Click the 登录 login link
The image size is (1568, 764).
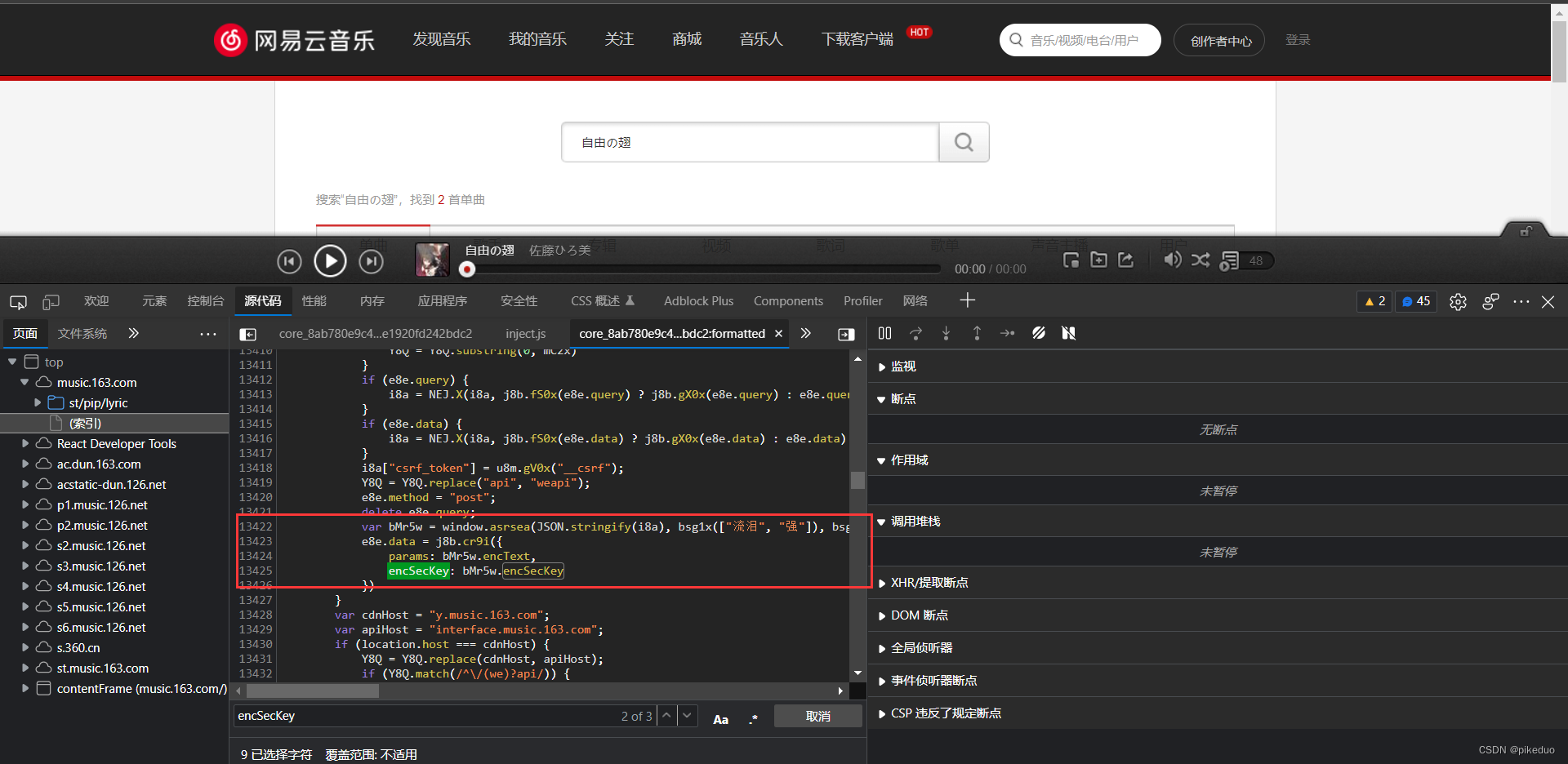point(1298,40)
